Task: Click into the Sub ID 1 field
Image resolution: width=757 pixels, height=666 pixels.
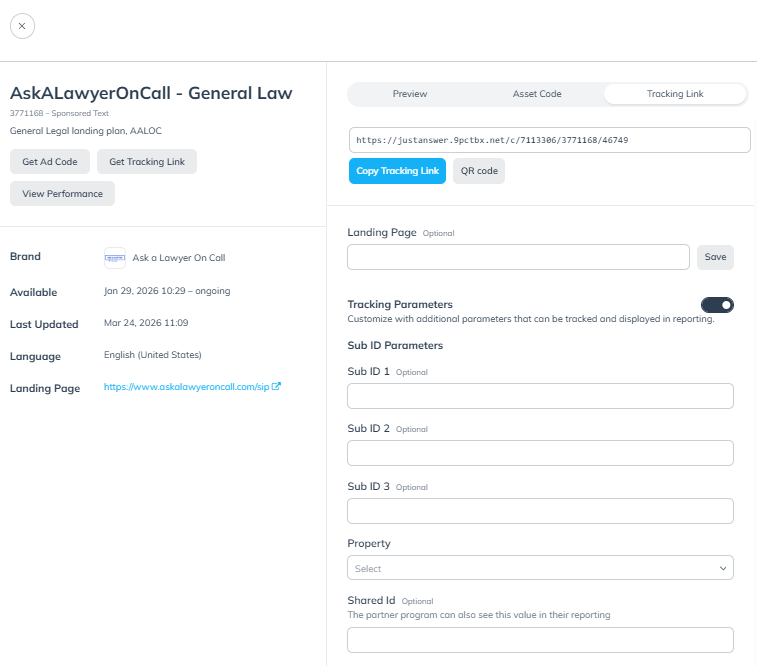Action: (540, 396)
